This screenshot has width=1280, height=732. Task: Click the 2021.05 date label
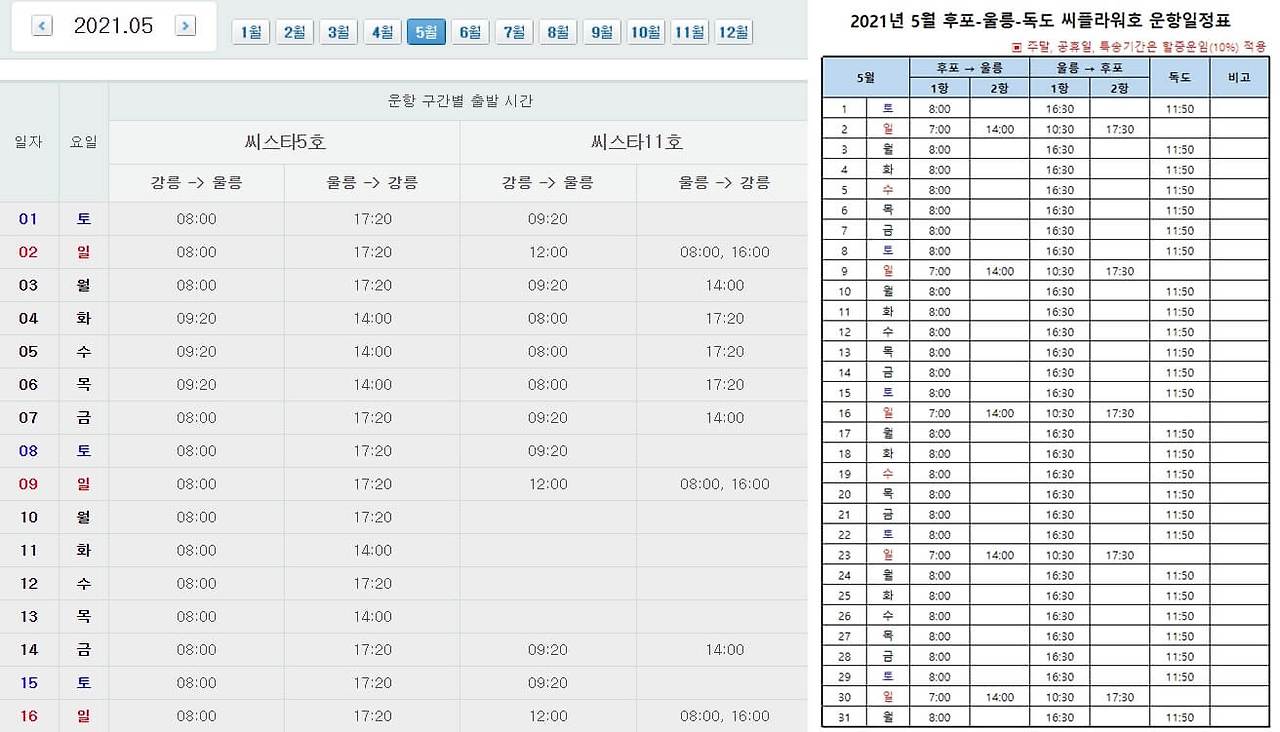pyautogui.click(x=114, y=26)
